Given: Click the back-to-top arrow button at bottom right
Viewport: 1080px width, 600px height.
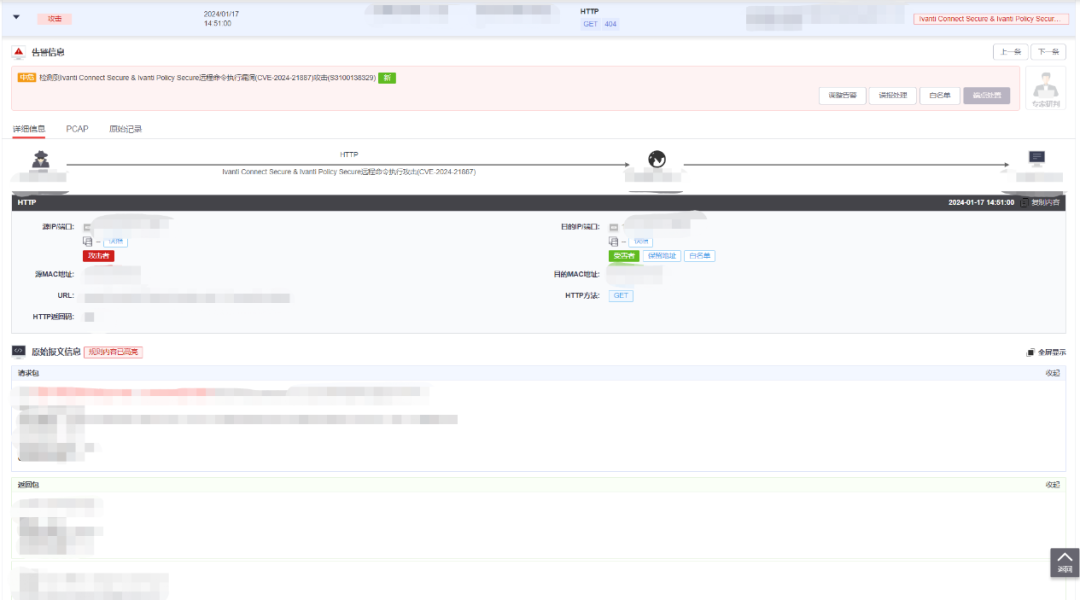Looking at the screenshot, I should click(x=1064, y=563).
